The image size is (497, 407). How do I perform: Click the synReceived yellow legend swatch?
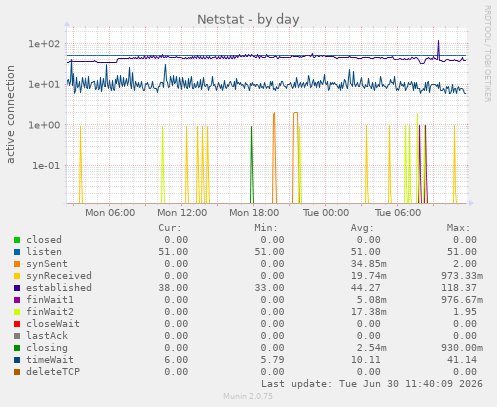(17, 276)
